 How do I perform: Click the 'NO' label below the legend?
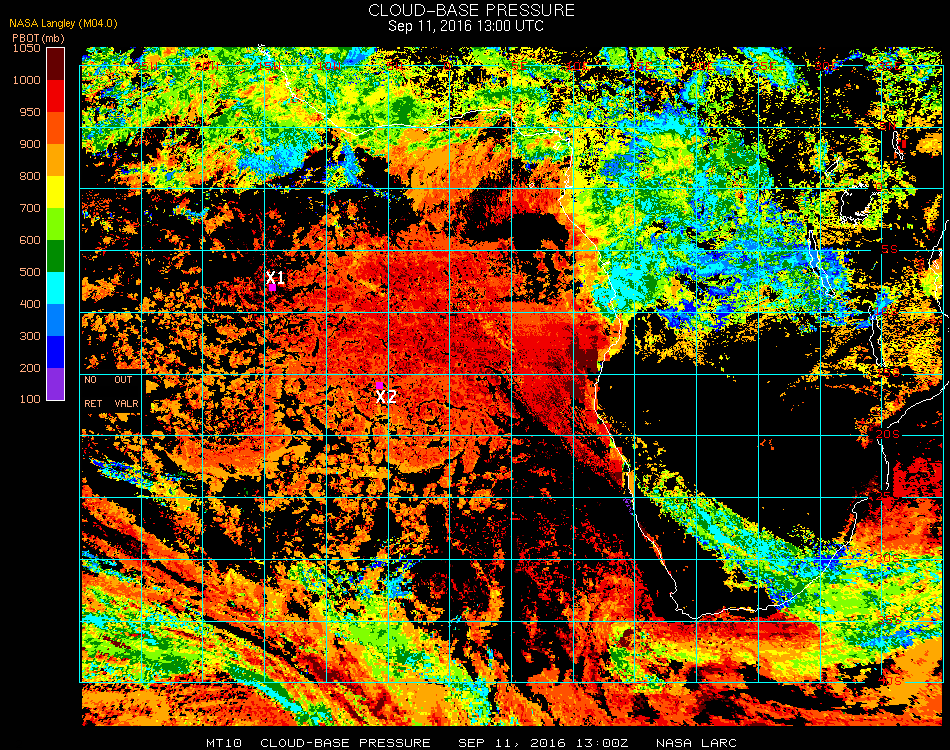pyautogui.click(x=90, y=380)
